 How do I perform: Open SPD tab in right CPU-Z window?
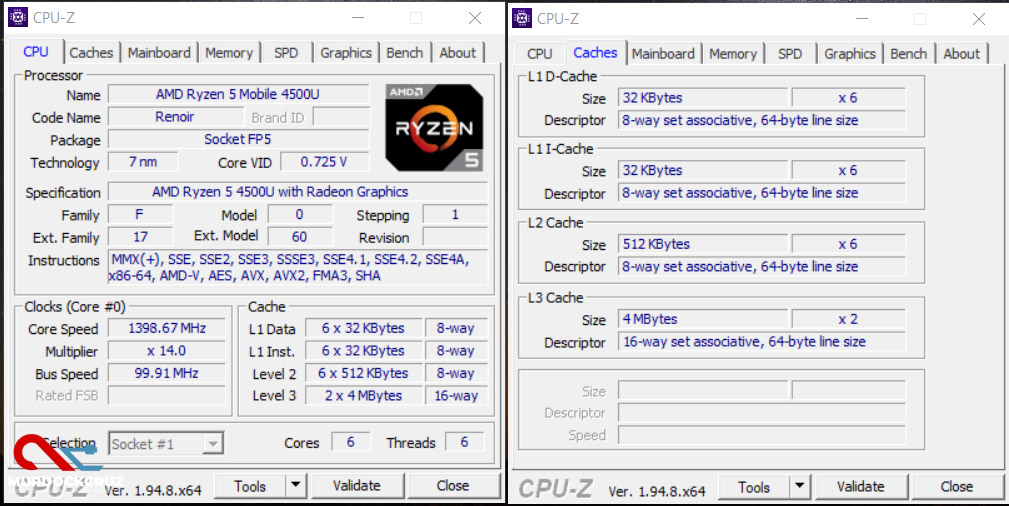(790, 53)
